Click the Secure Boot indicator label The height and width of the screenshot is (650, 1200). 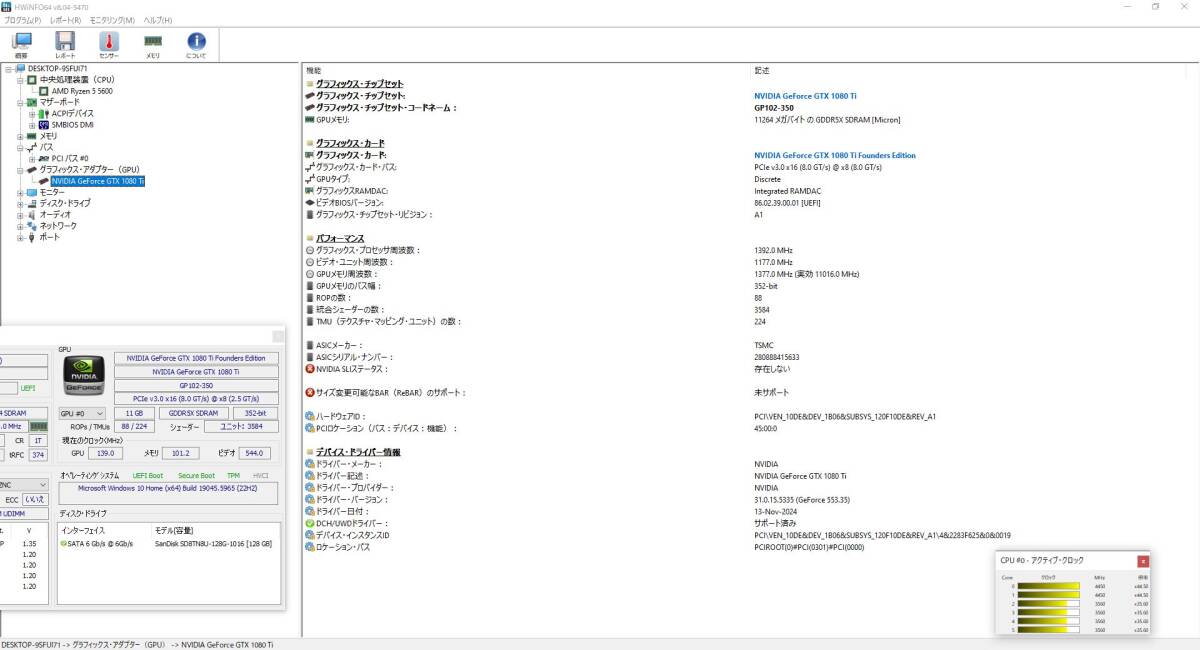coord(196,475)
